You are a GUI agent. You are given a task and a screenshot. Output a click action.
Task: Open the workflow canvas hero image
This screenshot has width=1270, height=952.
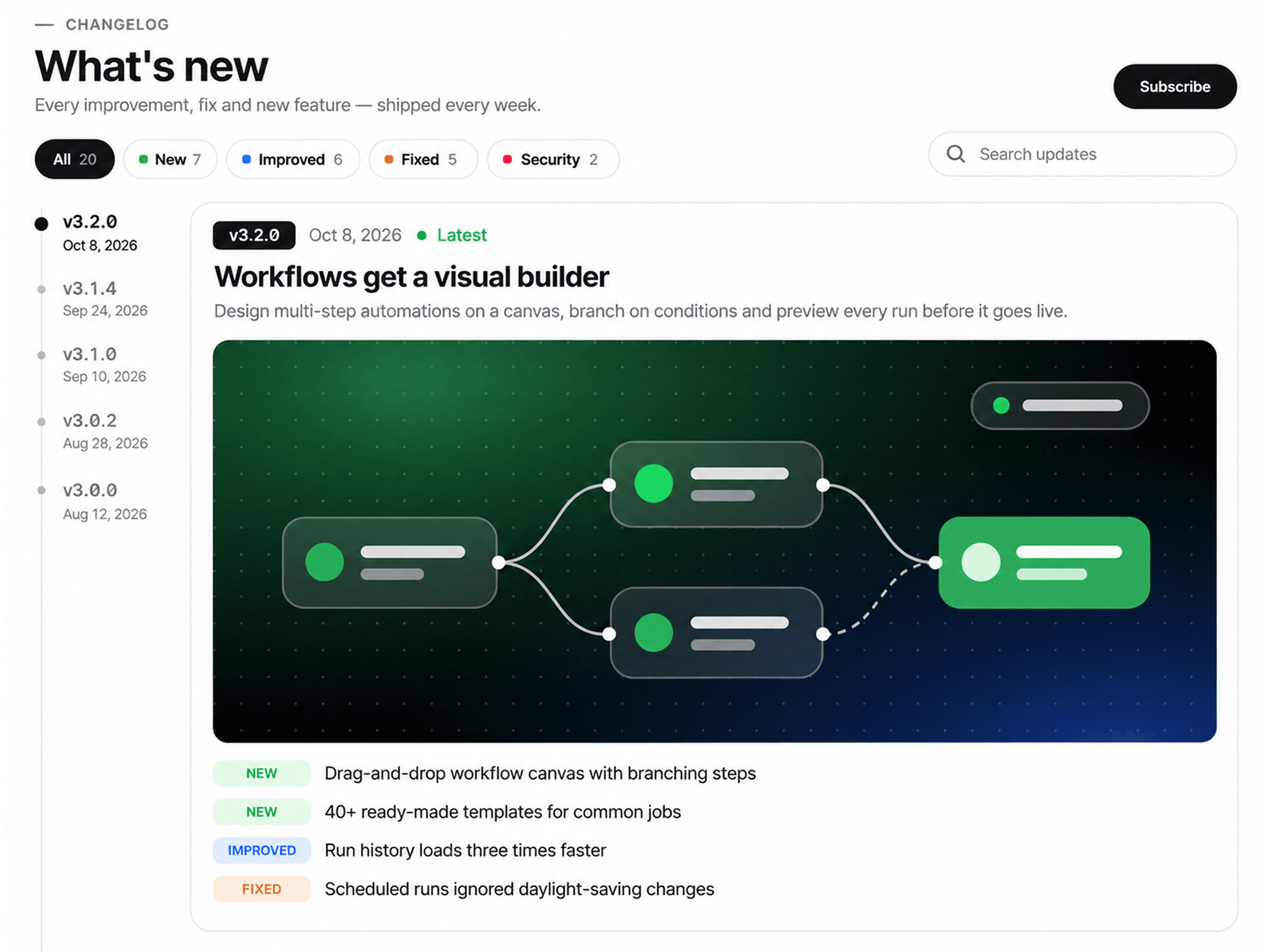point(714,540)
